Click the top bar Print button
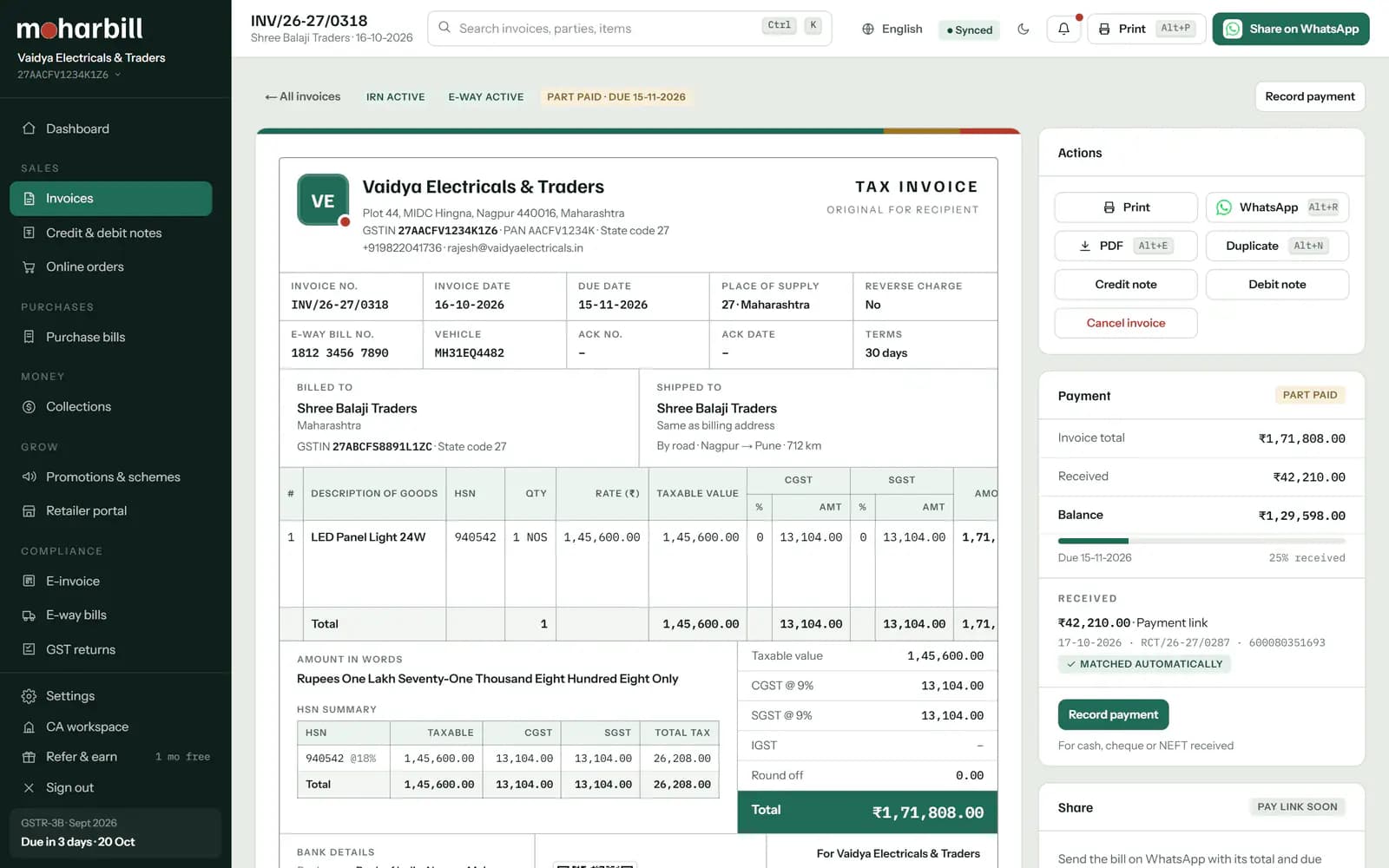Viewport: 1389px width, 868px height. (x=1147, y=29)
